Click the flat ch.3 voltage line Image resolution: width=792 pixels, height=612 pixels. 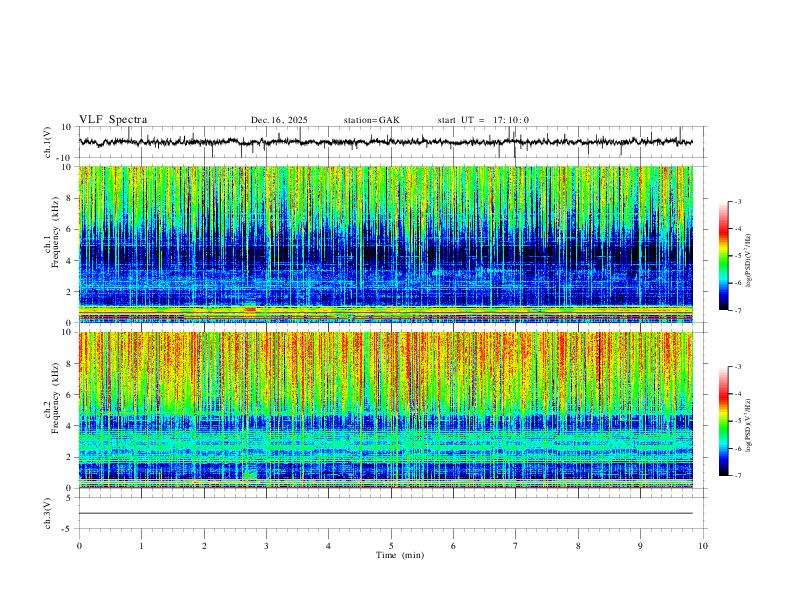[385, 513]
